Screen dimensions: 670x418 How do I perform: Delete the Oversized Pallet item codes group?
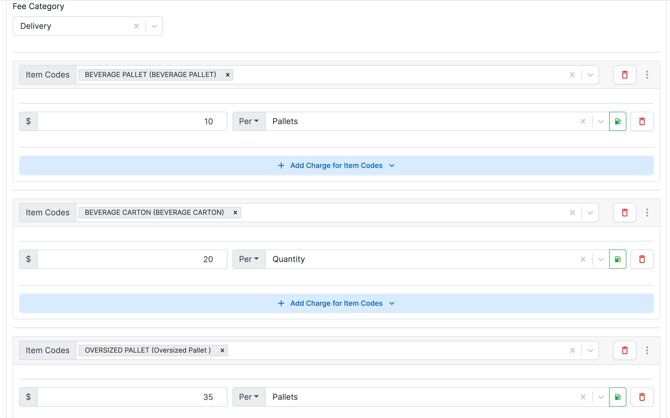[624, 351]
